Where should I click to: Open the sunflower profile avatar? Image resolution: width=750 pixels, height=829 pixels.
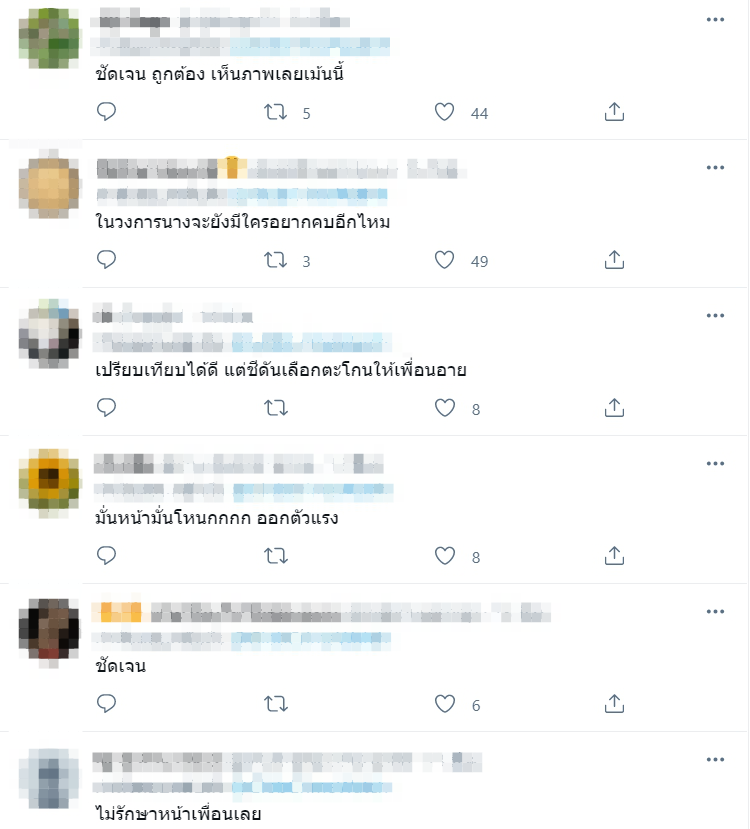click(49, 483)
